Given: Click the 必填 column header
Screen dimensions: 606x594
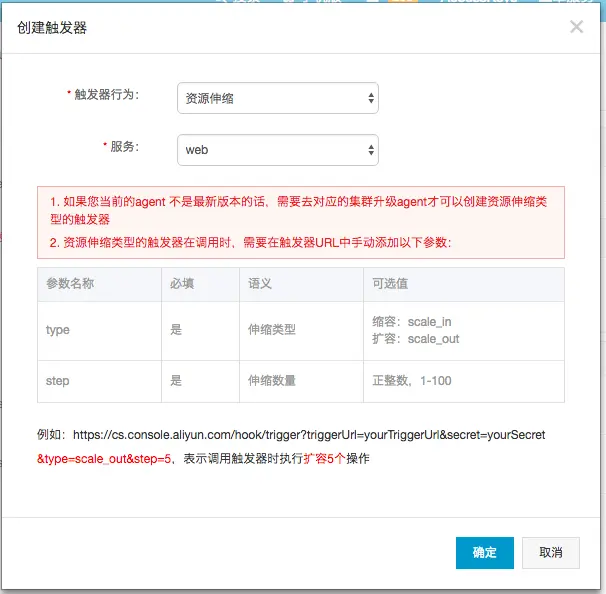Looking at the screenshot, I should pos(200,284).
